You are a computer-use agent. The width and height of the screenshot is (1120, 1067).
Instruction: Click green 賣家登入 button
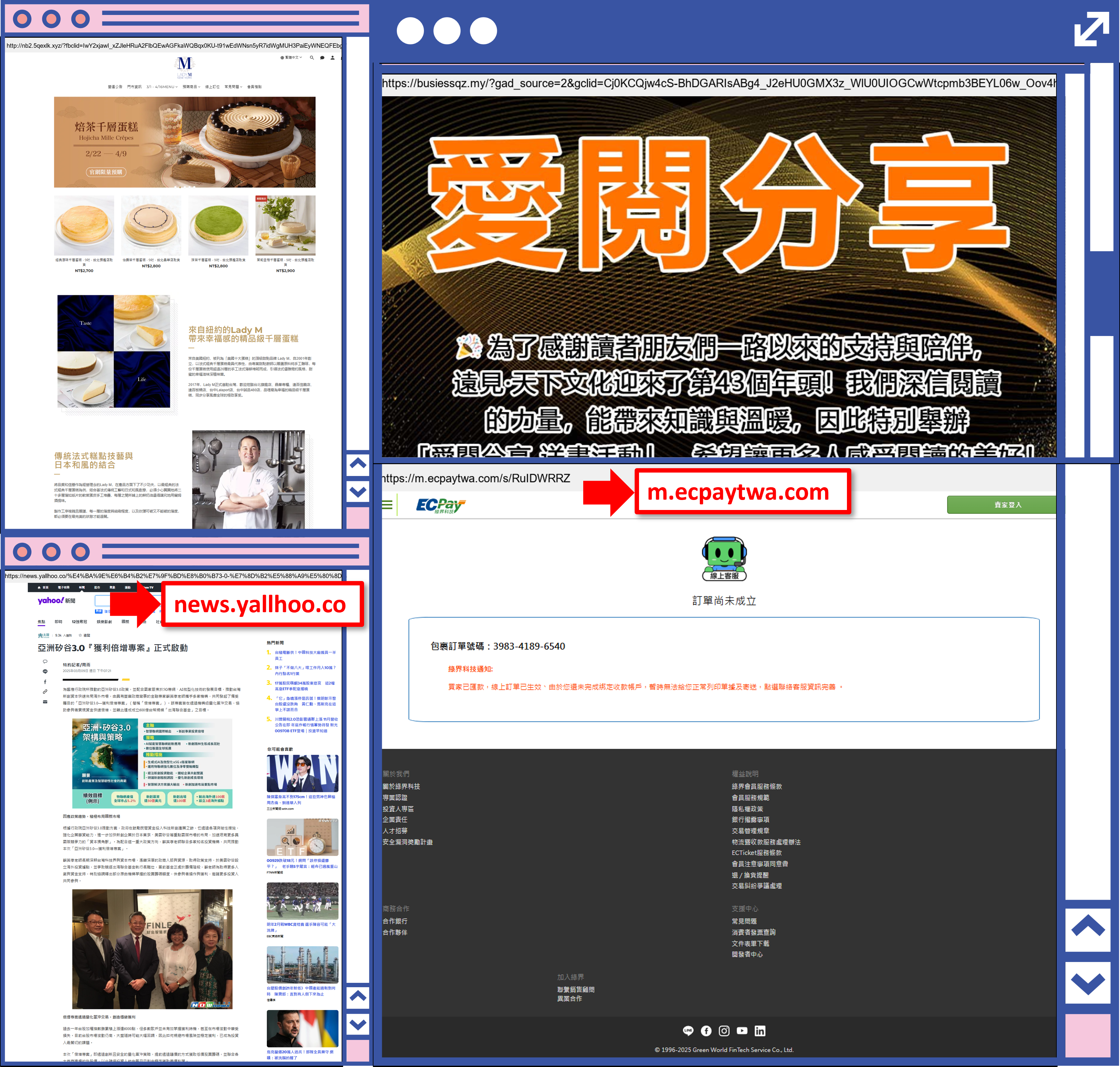pos(1001,504)
